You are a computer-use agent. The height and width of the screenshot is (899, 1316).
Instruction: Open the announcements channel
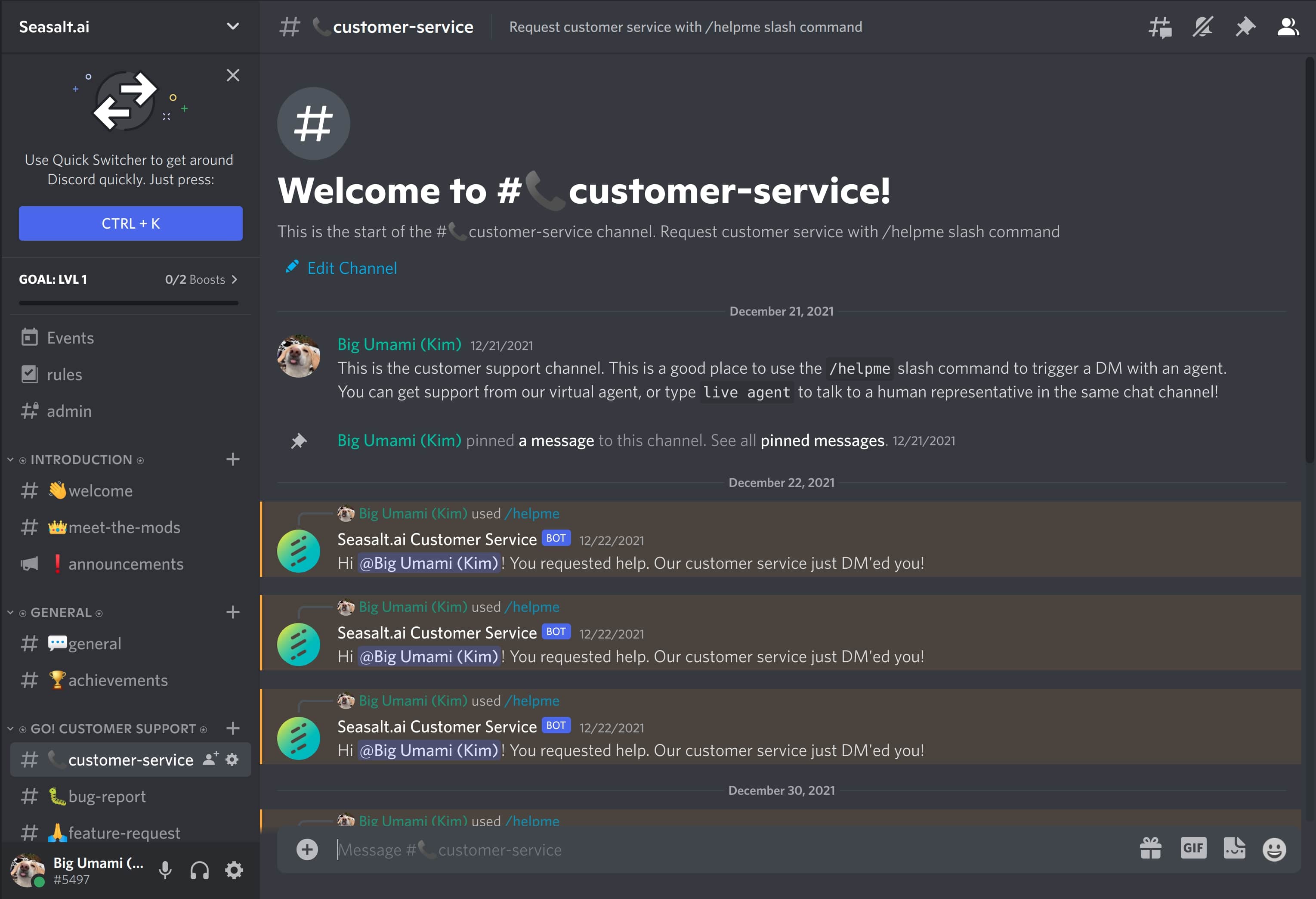[126, 564]
